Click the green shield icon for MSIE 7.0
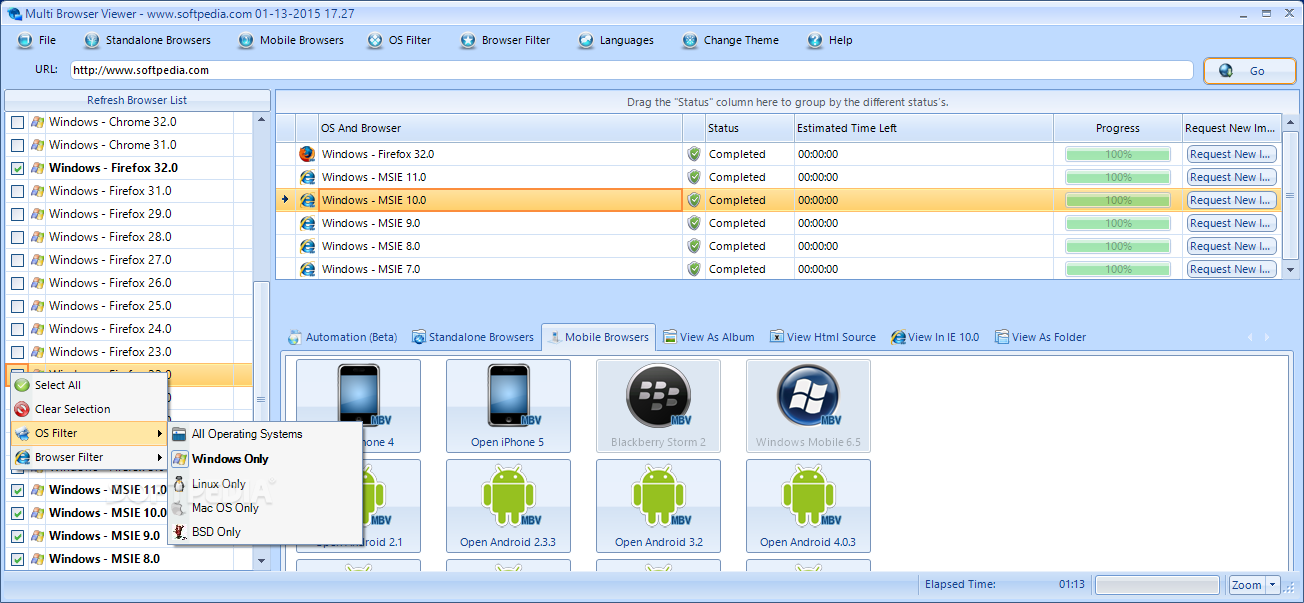This screenshot has height=603, width=1304. click(694, 269)
